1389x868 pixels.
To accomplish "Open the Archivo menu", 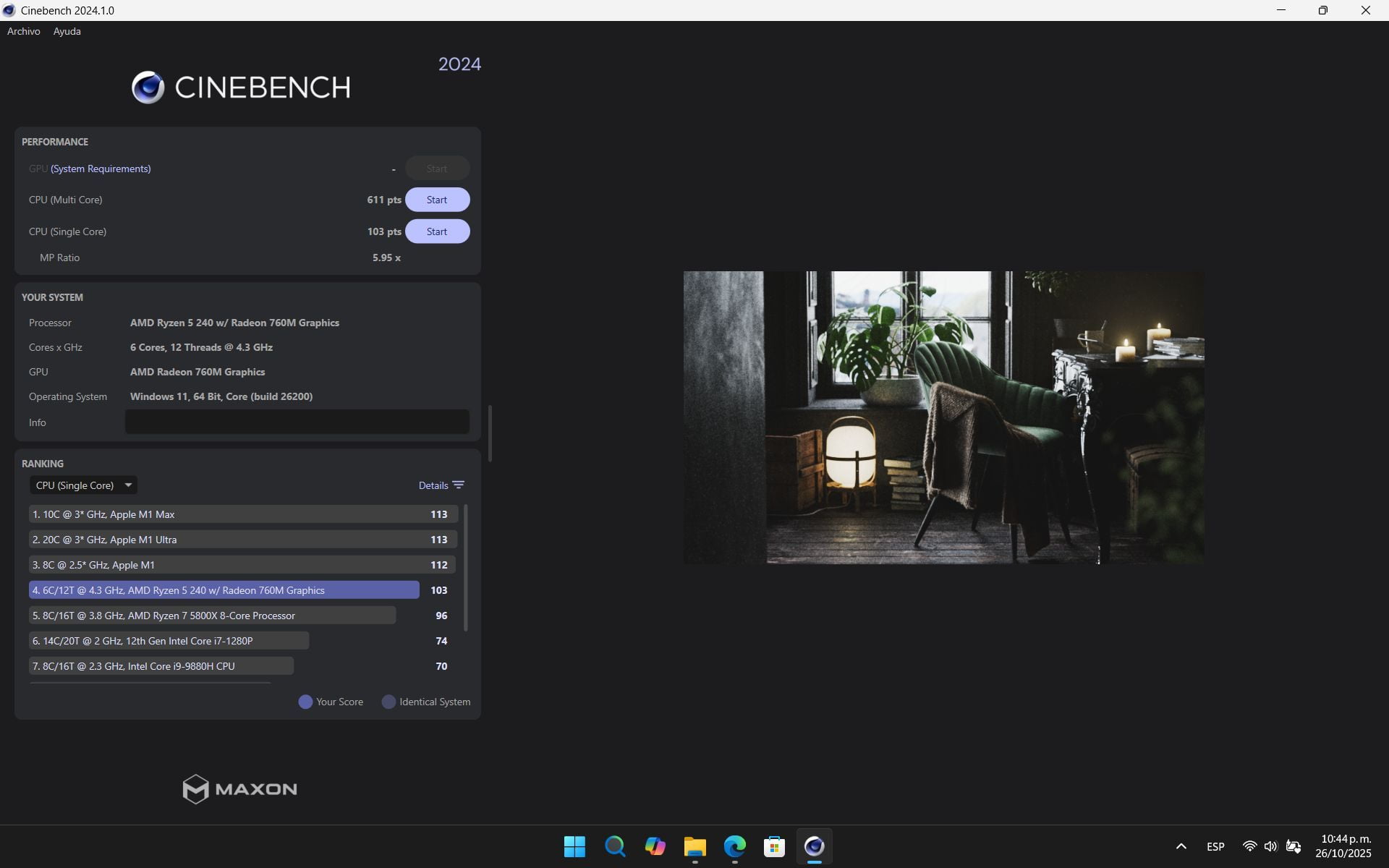I will (x=24, y=31).
